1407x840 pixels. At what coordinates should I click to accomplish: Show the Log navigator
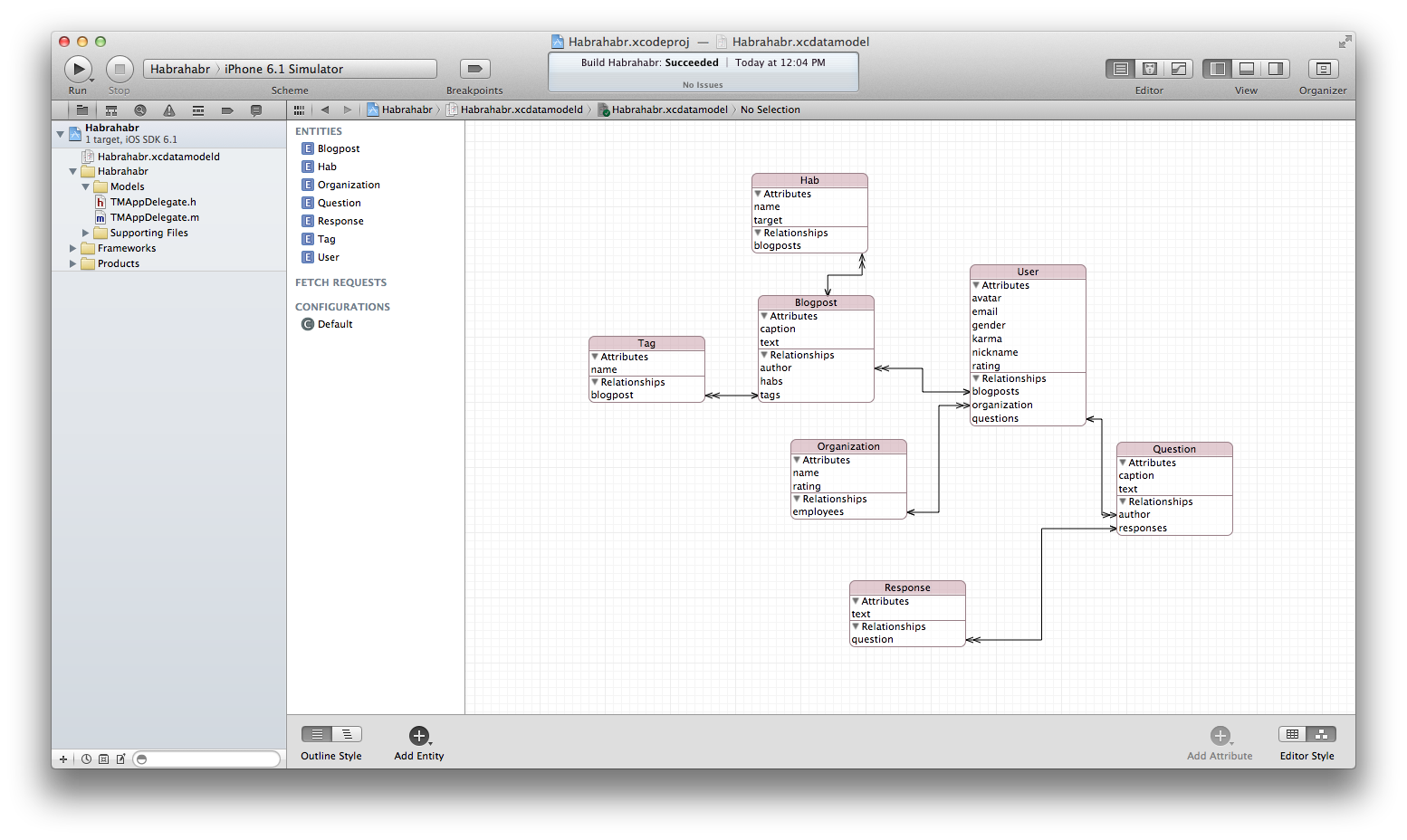(x=256, y=110)
